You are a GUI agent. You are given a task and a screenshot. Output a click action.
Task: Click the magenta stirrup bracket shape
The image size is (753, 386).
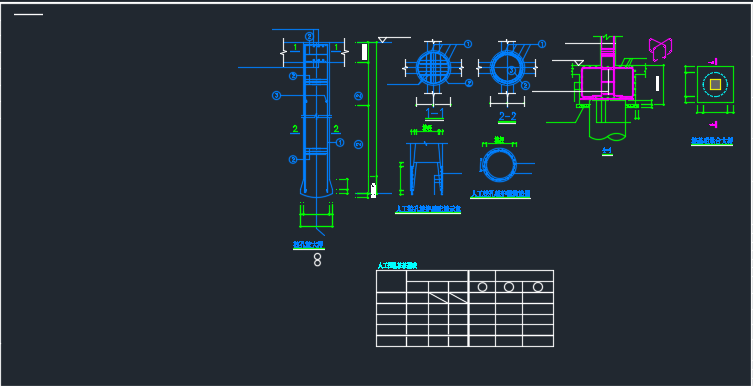[660, 49]
